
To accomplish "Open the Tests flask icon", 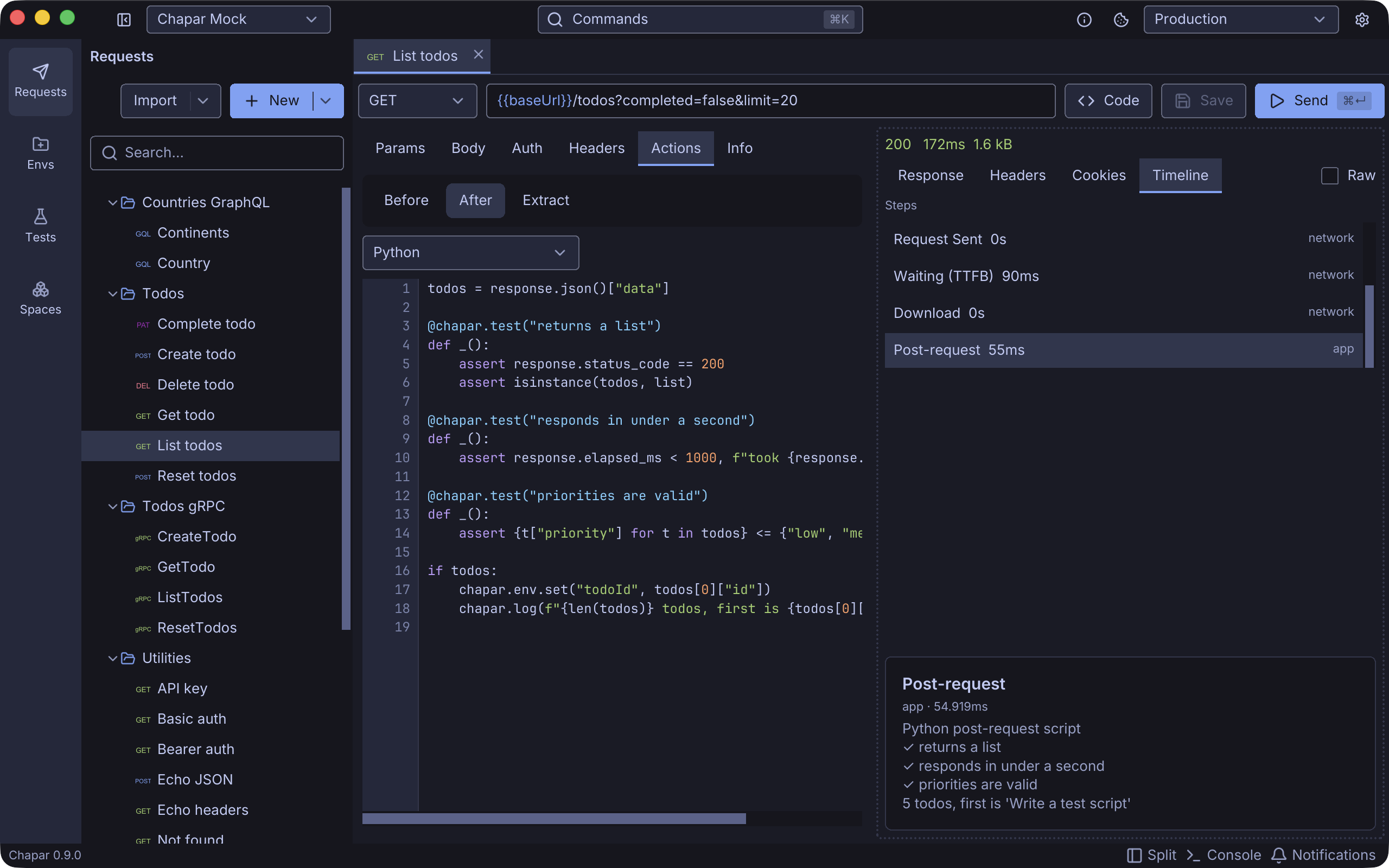I will (x=40, y=216).
